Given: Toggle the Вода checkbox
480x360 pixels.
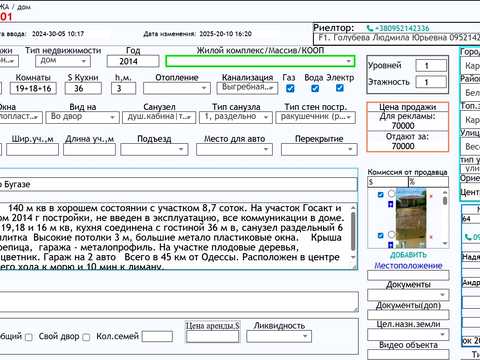Looking at the screenshot, I should tap(315, 88).
